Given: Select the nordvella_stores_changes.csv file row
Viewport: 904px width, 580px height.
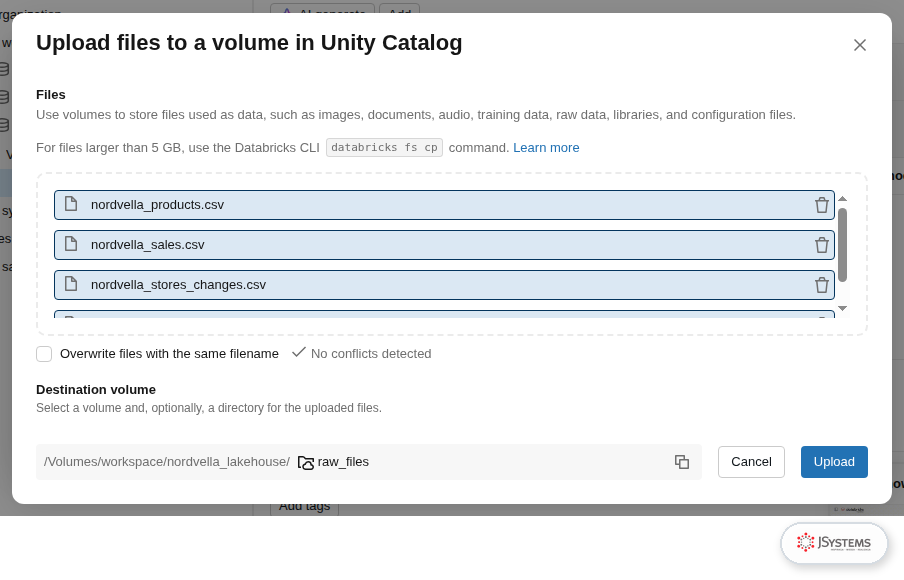Looking at the screenshot, I should tap(445, 285).
